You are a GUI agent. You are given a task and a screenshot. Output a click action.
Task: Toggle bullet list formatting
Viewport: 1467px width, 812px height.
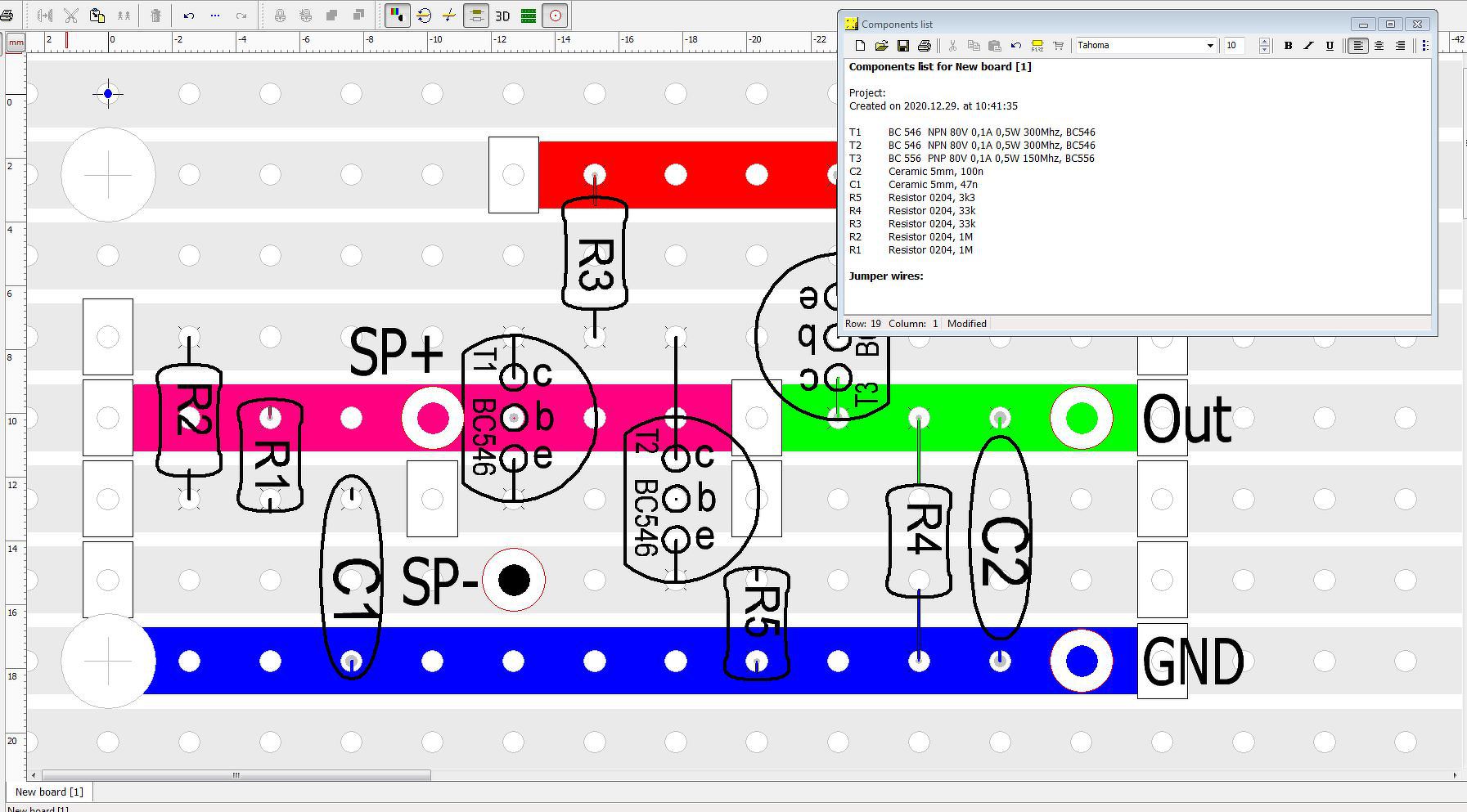tap(1426, 46)
